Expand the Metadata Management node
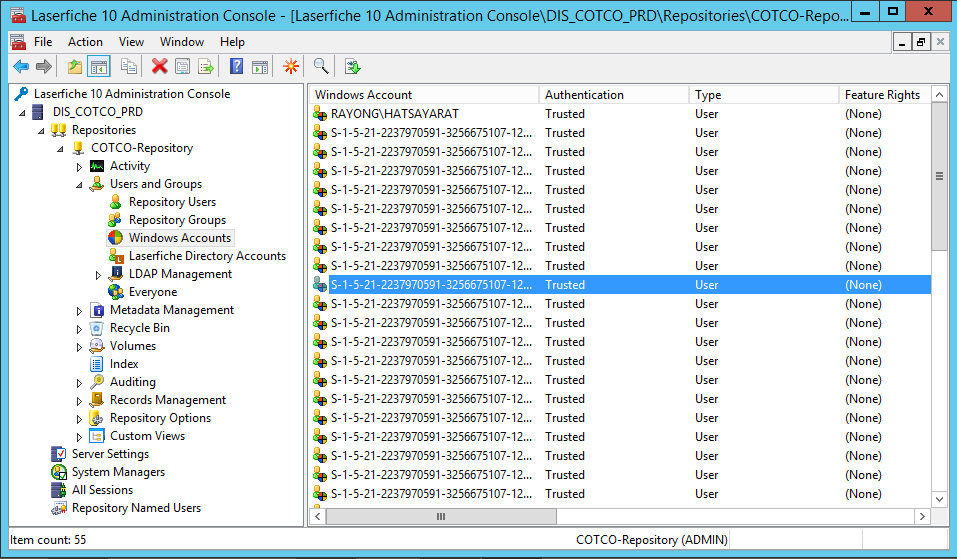957x559 pixels. point(79,311)
